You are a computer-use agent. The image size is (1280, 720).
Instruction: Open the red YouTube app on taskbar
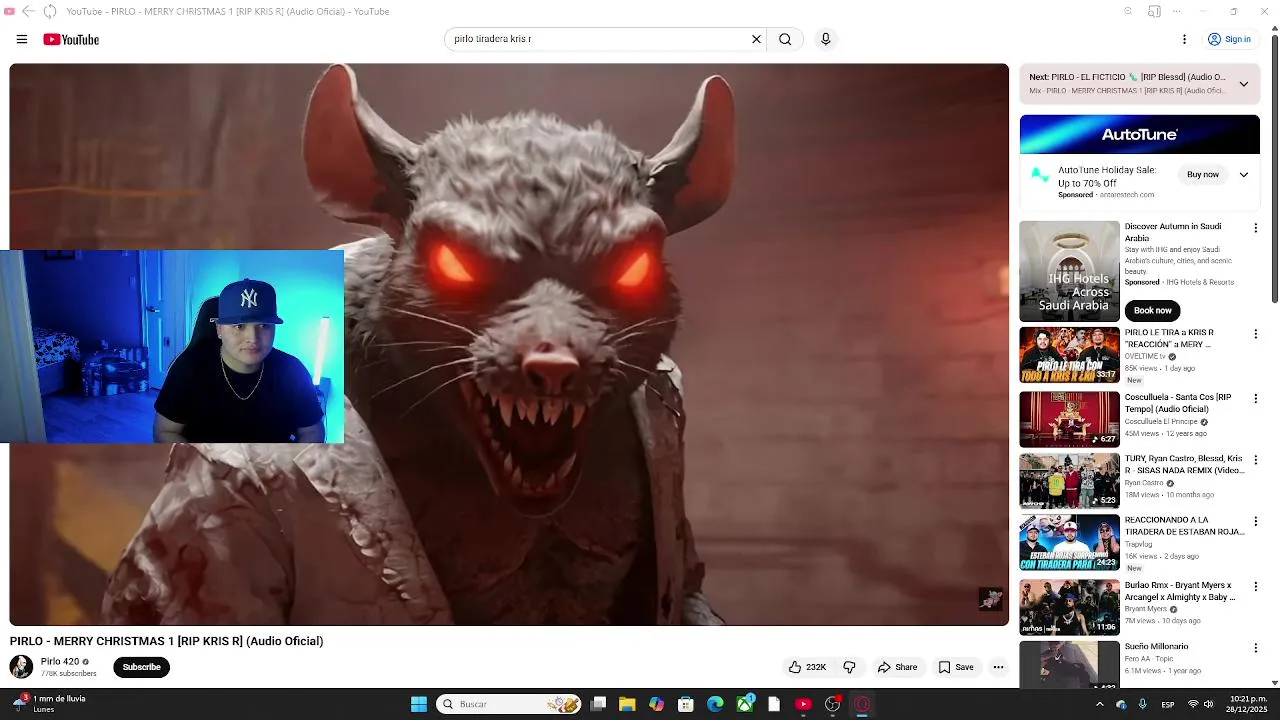point(803,704)
